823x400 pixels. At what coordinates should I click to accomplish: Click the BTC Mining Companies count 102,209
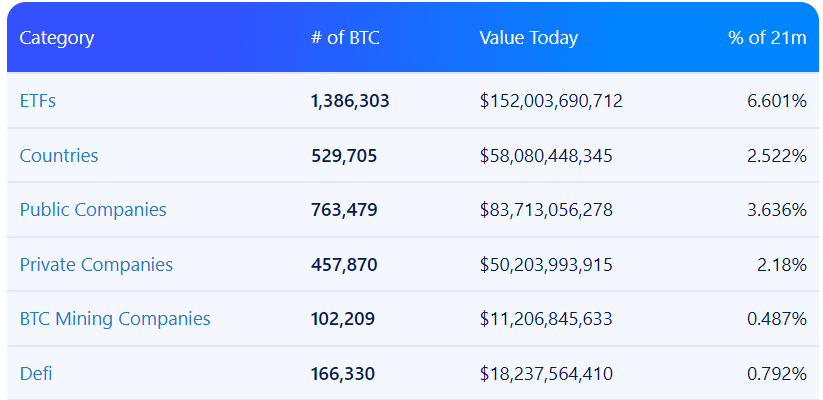click(x=343, y=319)
